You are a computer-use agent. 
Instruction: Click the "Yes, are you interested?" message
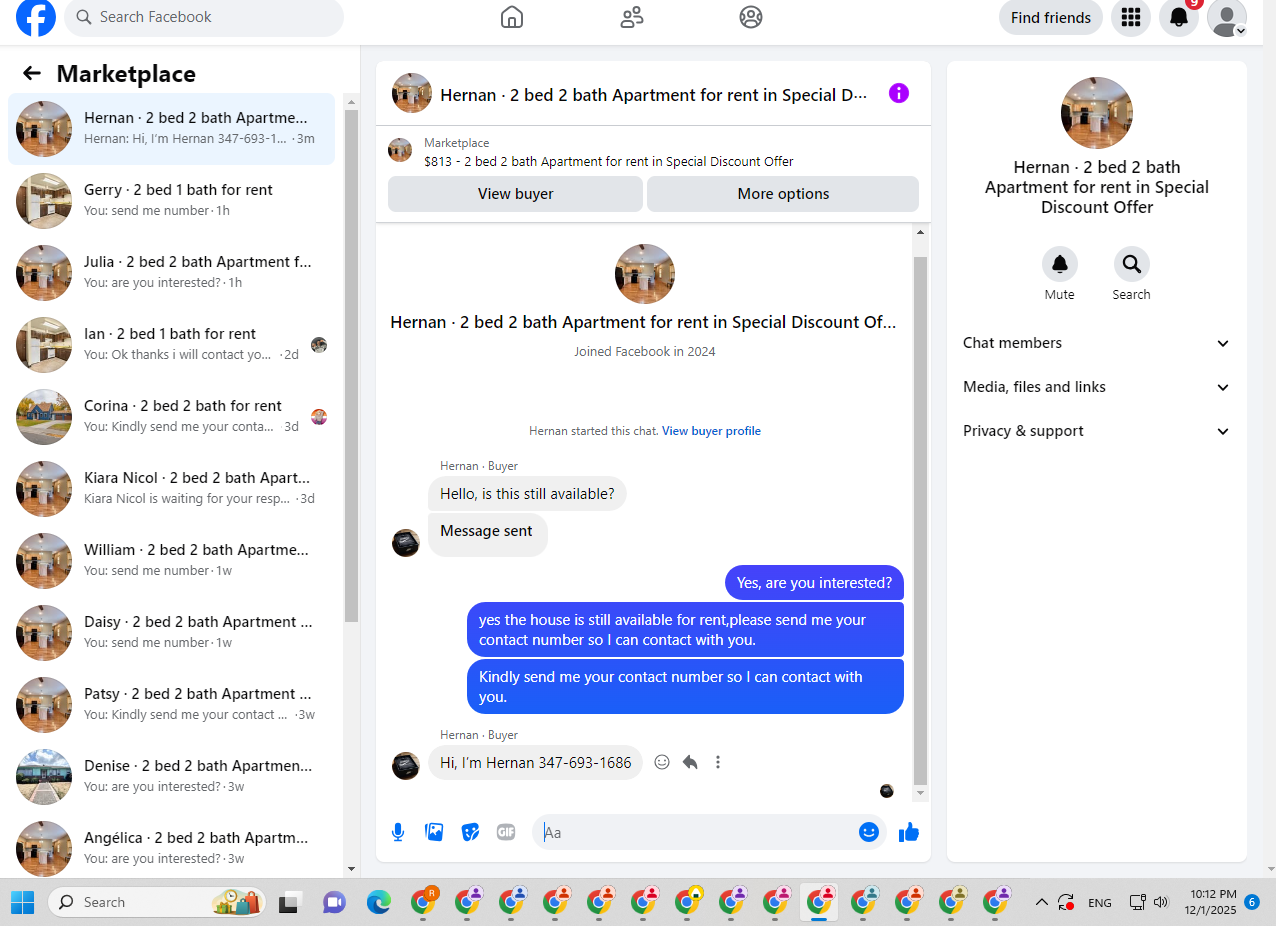(814, 583)
